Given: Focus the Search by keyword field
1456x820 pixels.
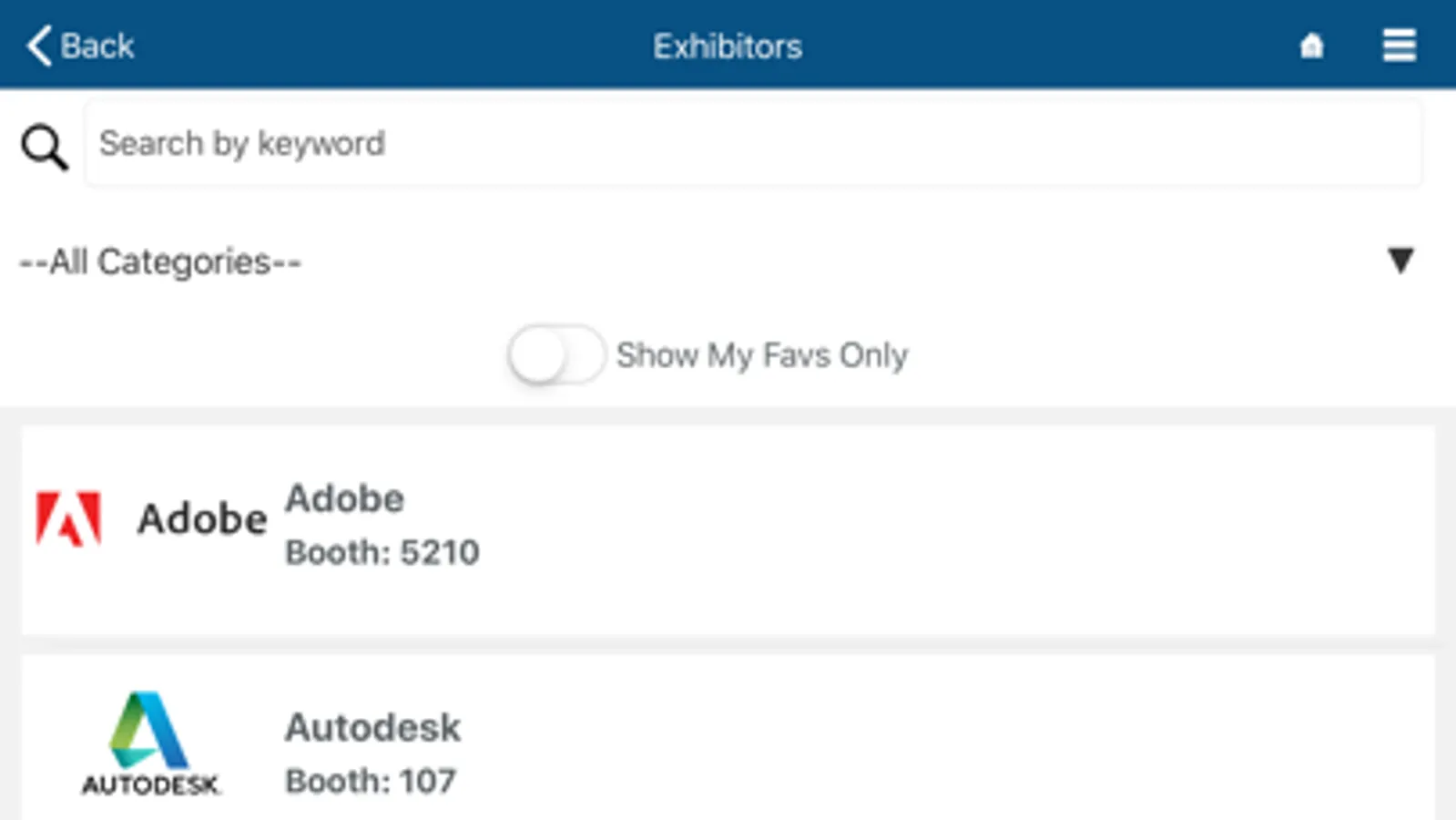Looking at the screenshot, I should 752,144.
